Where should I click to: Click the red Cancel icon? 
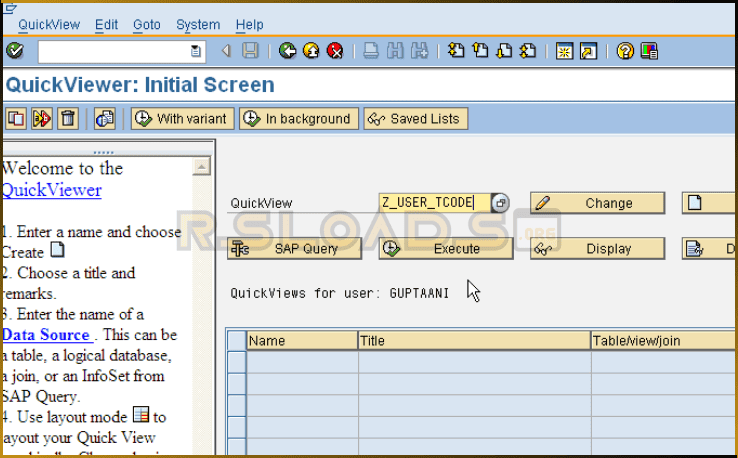[x=335, y=51]
